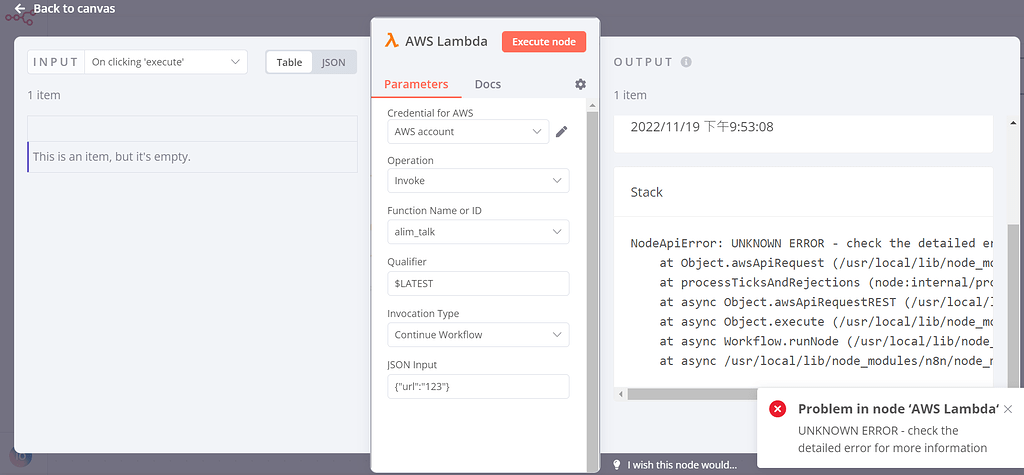Open the Function Name or ID dropdown
Viewport: 1024px width, 475px height.
pyautogui.click(x=478, y=232)
